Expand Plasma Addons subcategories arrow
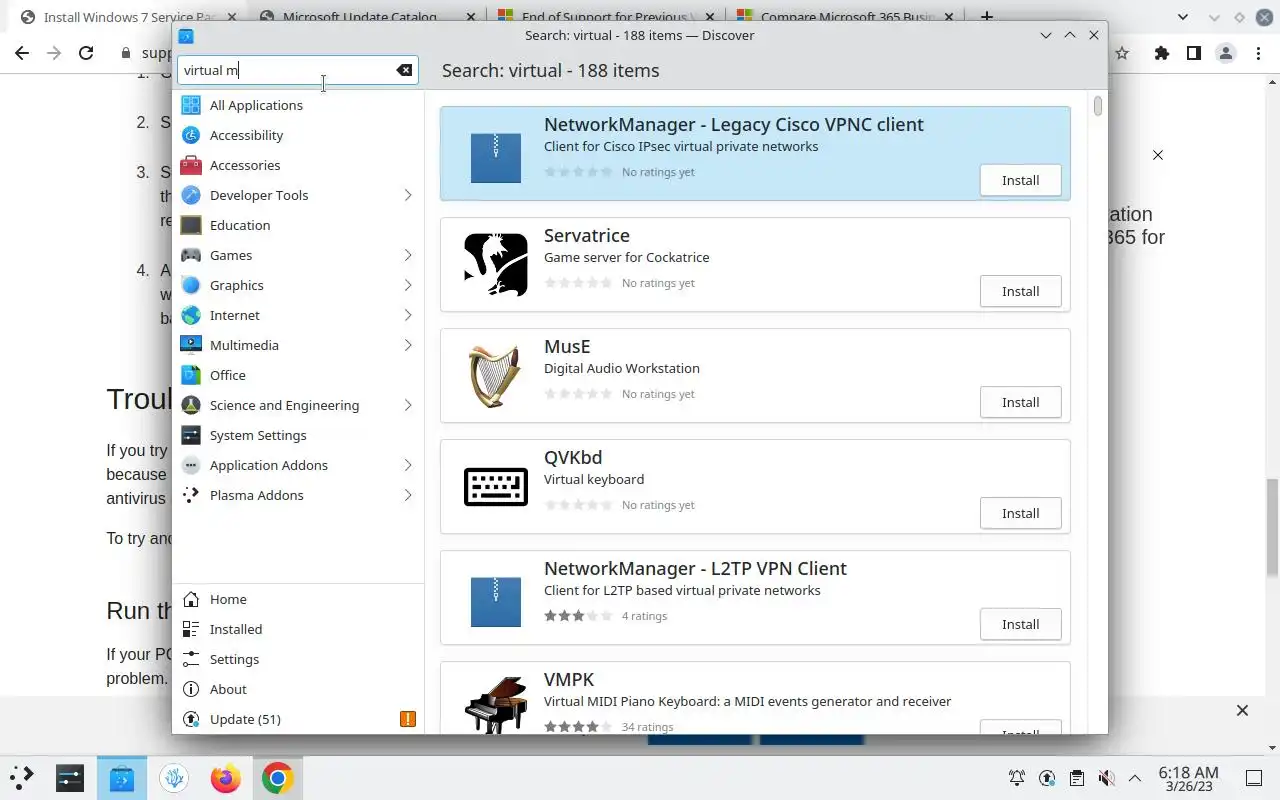 click(x=408, y=495)
